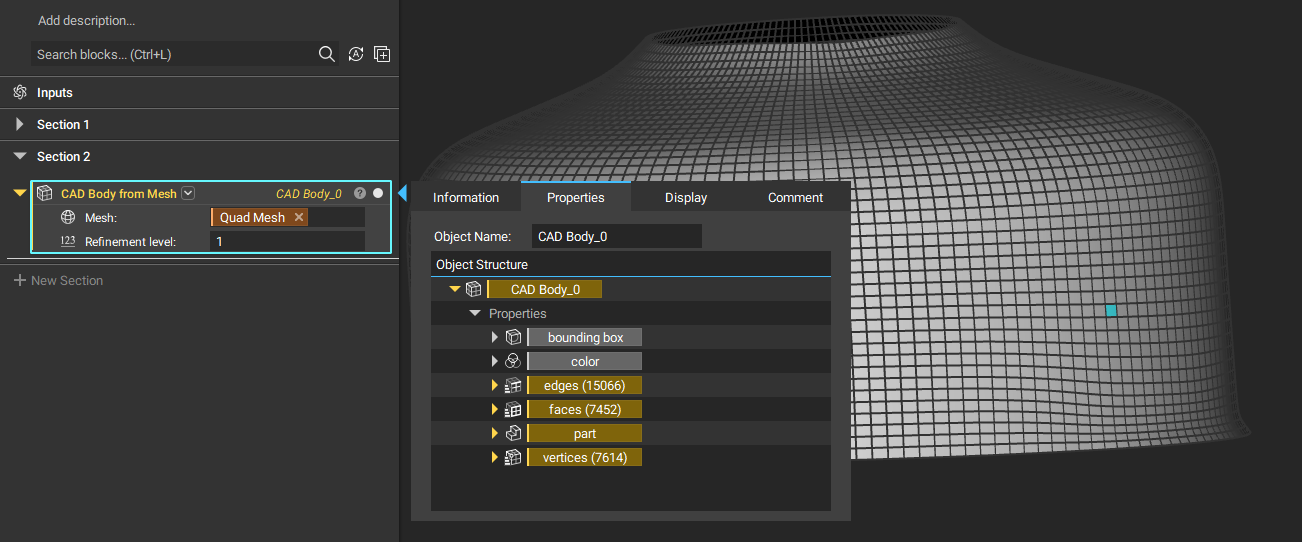Open the Comment tab
The height and width of the screenshot is (542, 1302).
(796, 197)
